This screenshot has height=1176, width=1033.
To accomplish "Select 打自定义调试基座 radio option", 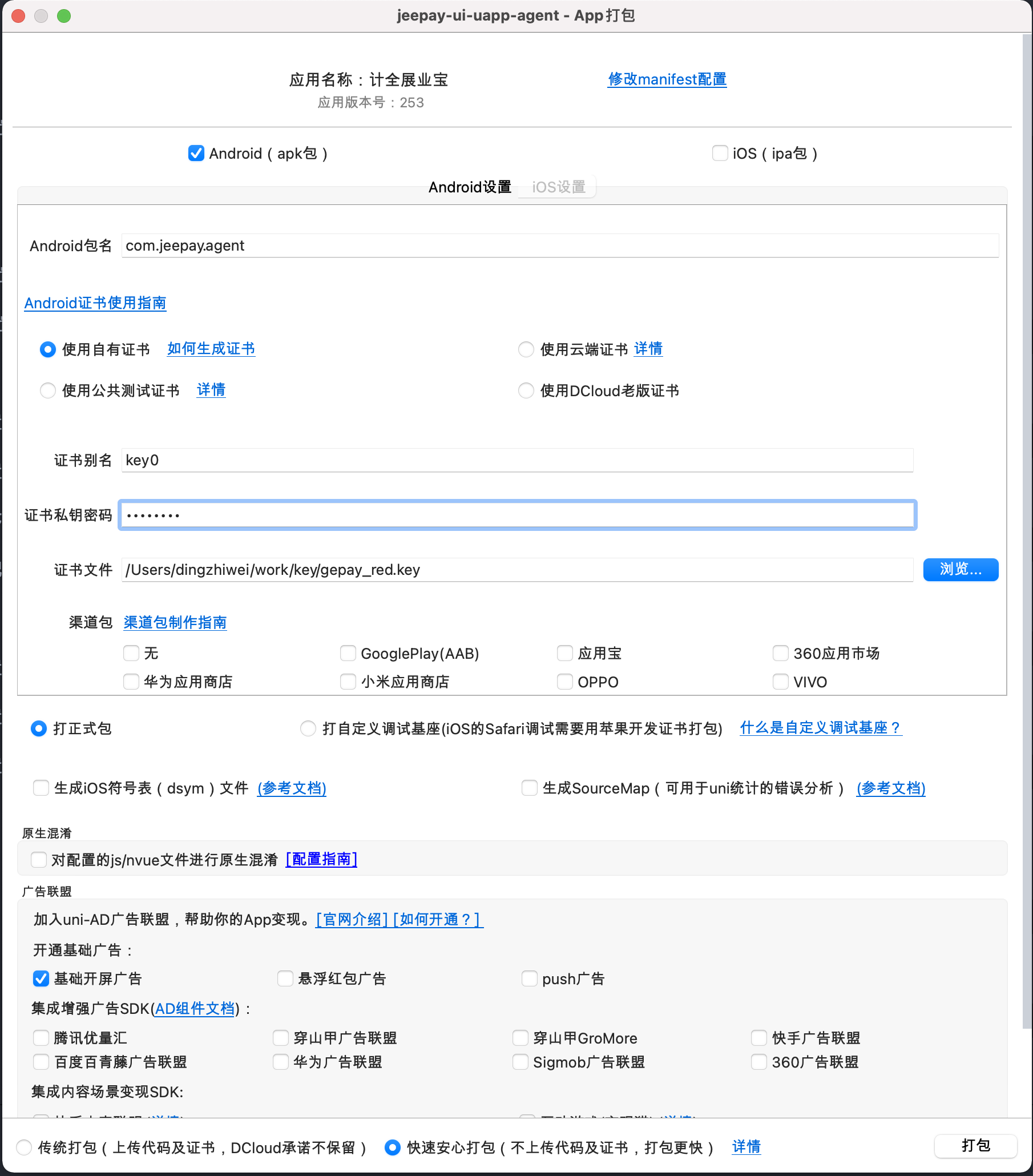I will (308, 728).
